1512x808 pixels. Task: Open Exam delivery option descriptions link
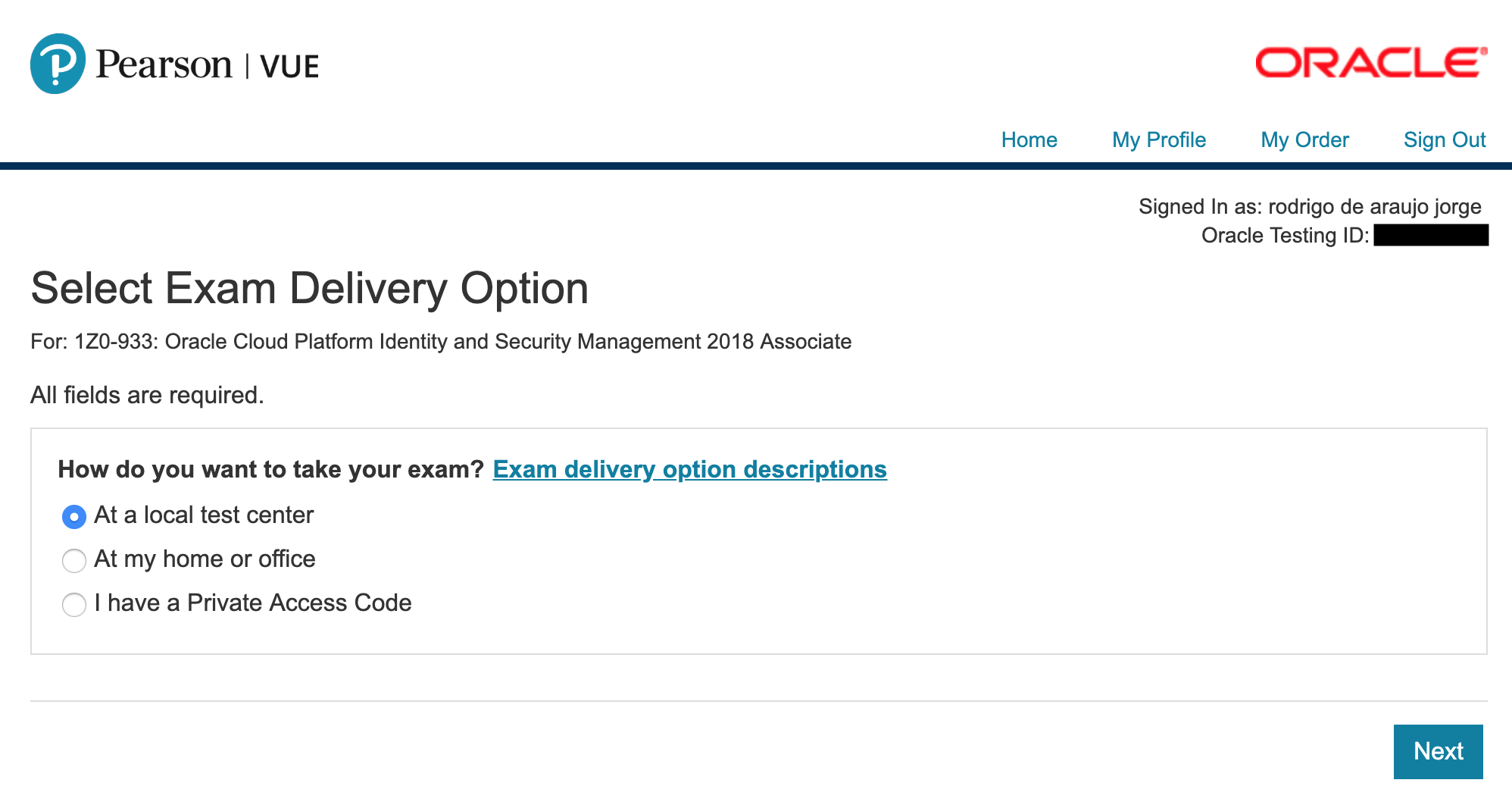coord(689,469)
